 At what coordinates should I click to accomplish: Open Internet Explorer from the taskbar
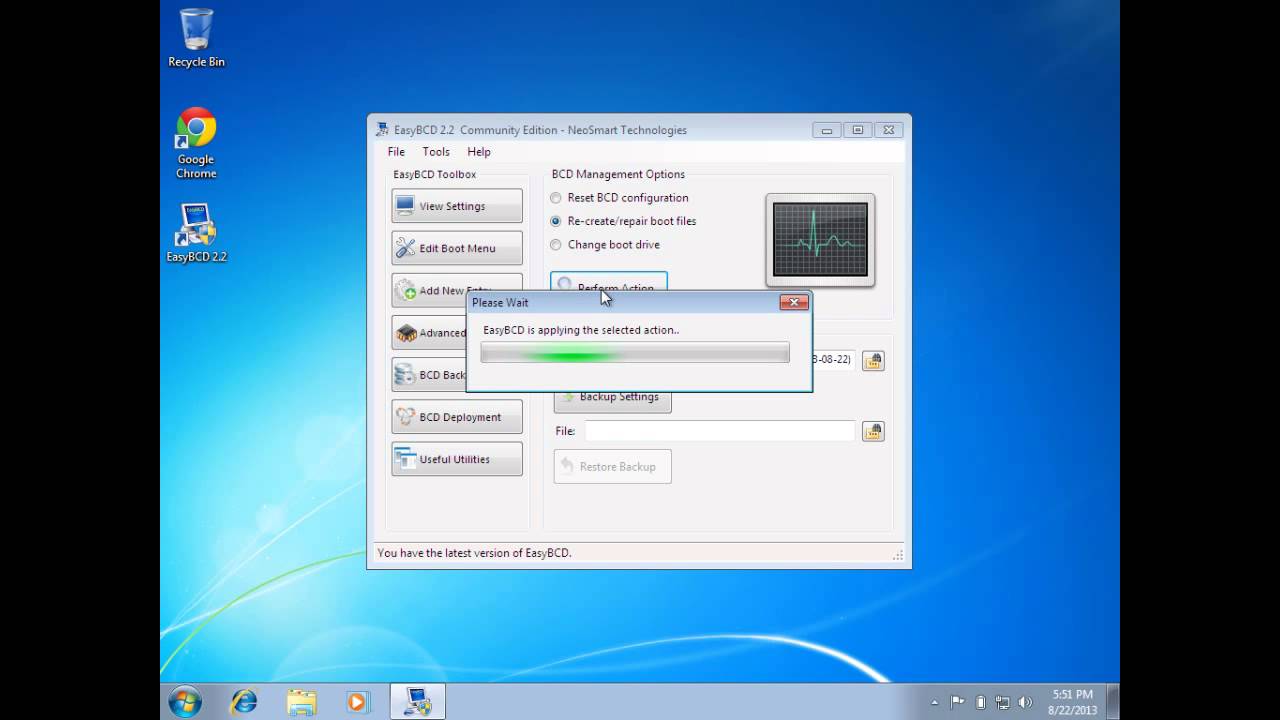tap(243, 701)
